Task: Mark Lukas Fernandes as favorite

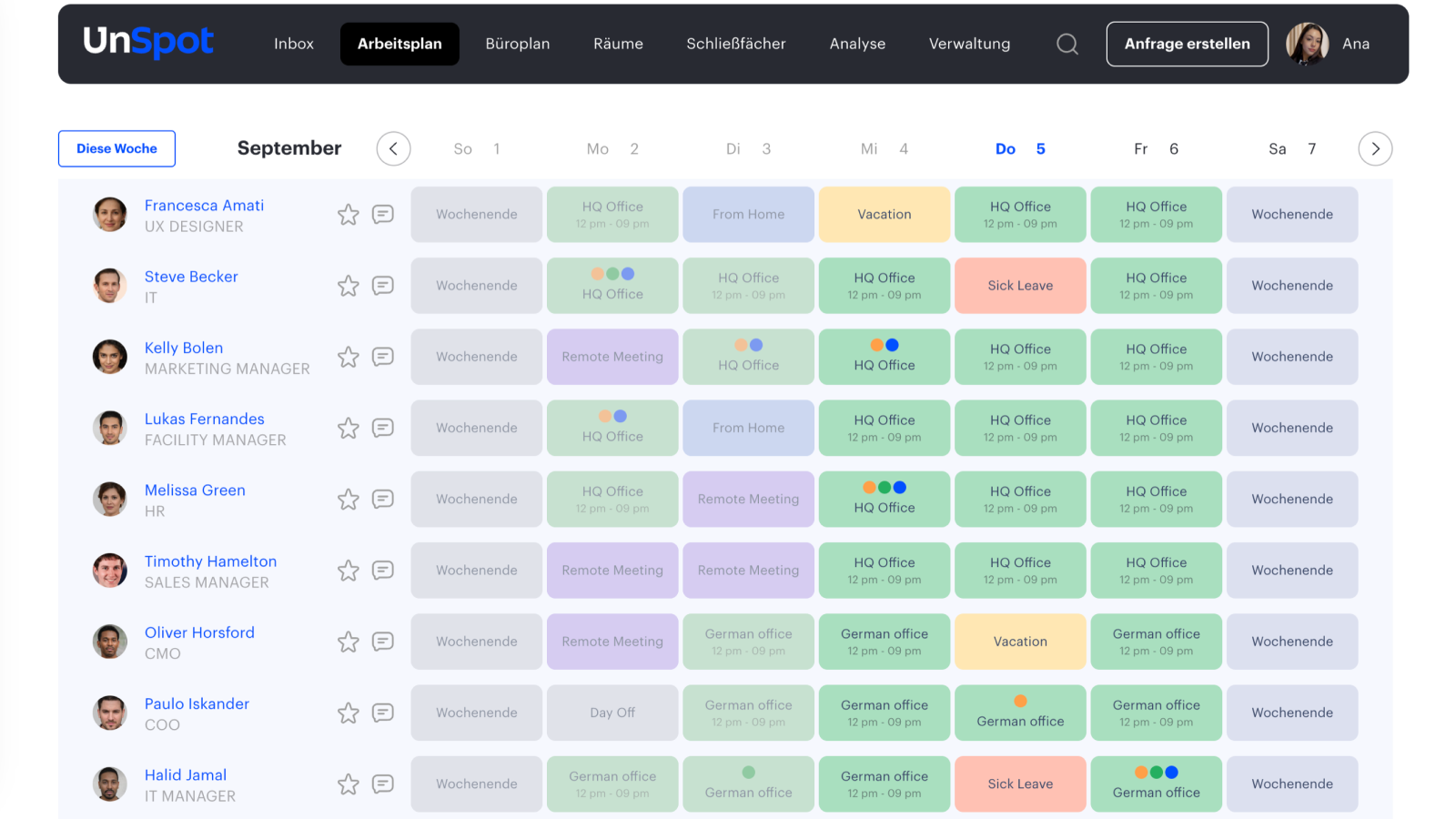Action: (349, 428)
